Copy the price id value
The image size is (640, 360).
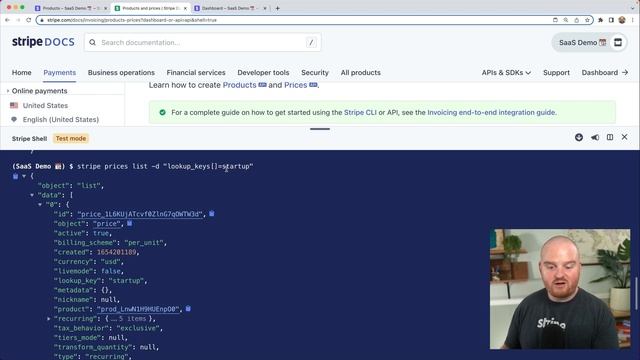point(212,213)
